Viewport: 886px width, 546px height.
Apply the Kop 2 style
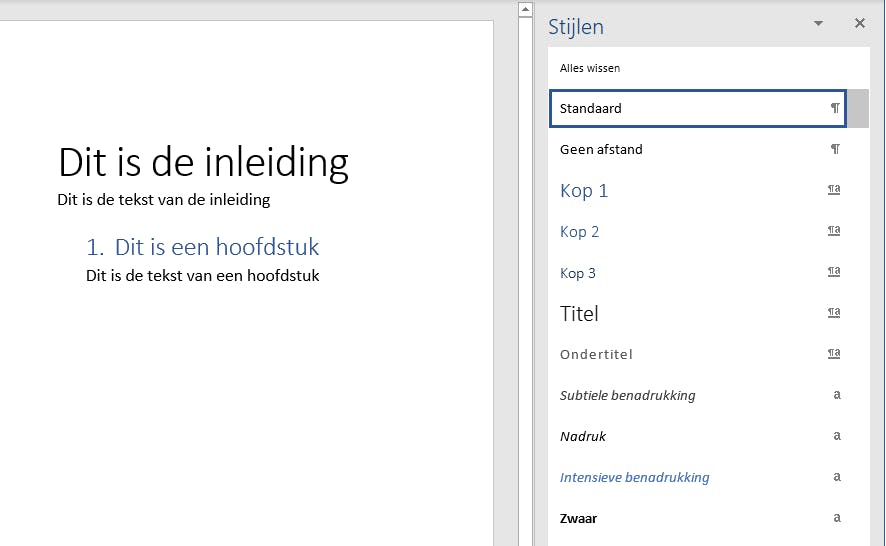580,232
